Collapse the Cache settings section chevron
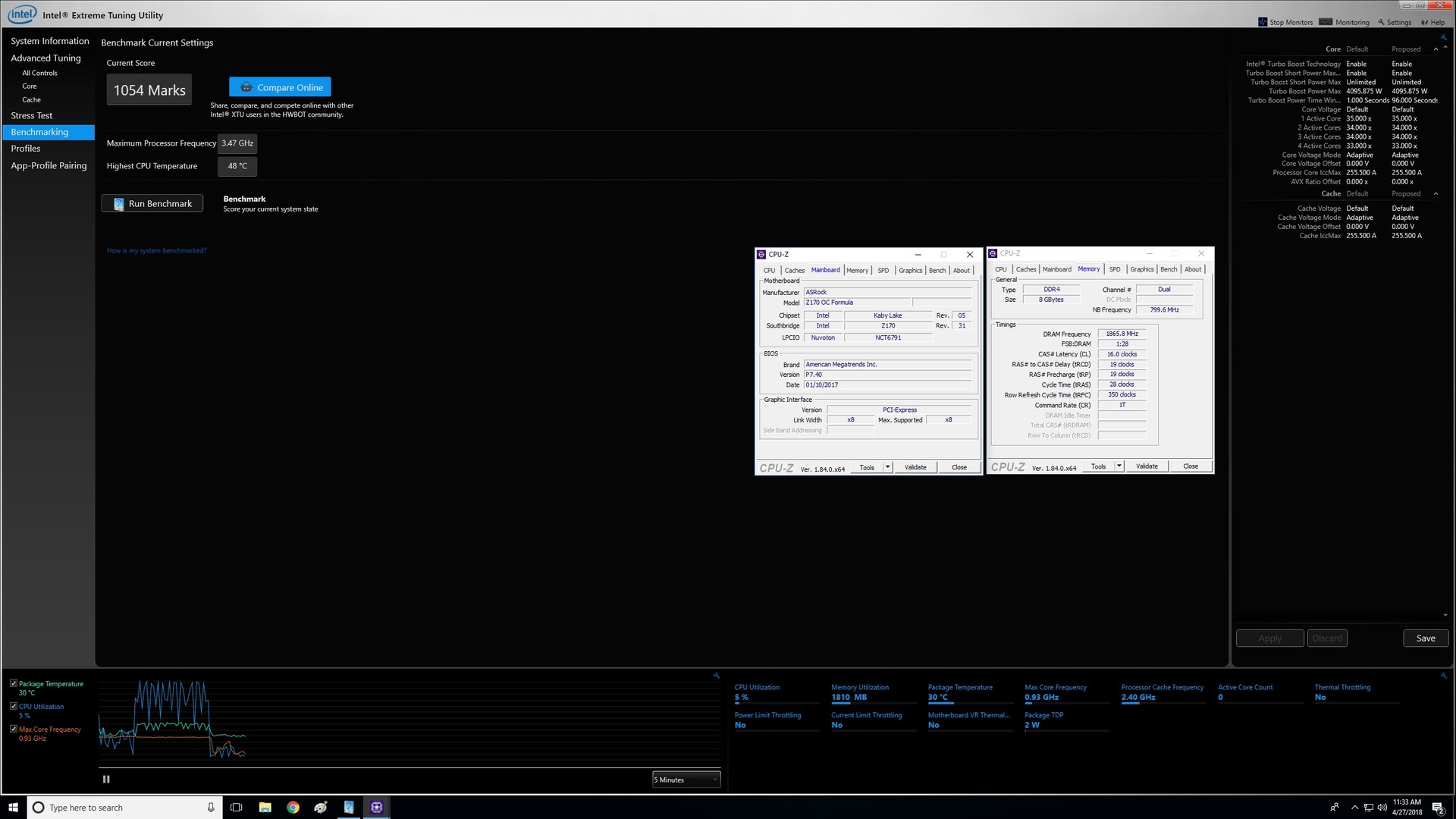The height and width of the screenshot is (819, 1456). pos(1436,193)
